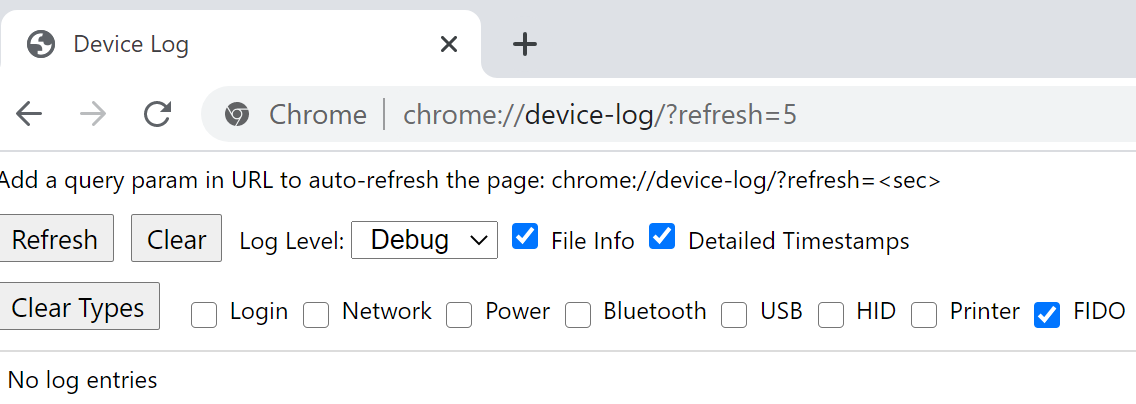The image size is (1136, 404).
Task: Click the globe favicon on the Device Log tab
Action: coord(41,45)
